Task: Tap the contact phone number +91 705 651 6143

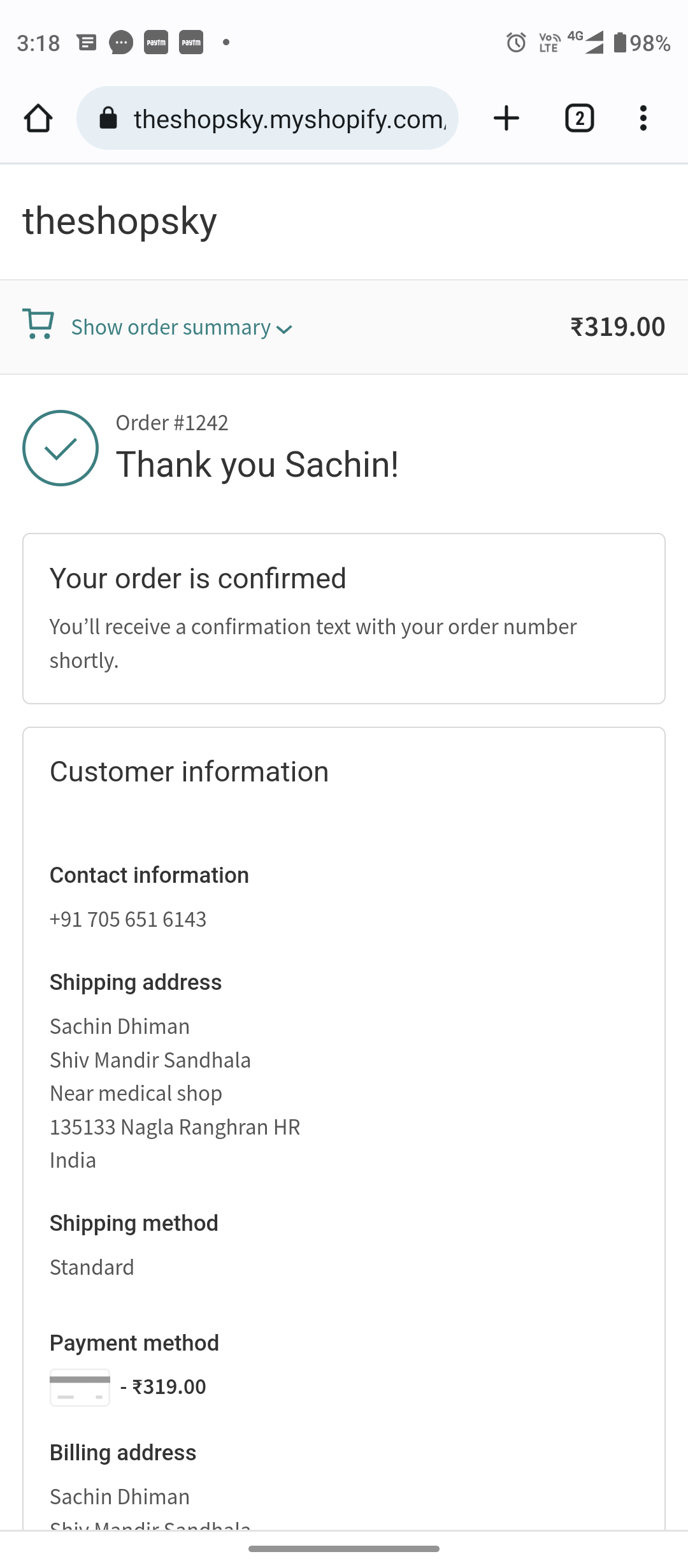Action: click(x=128, y=919)
